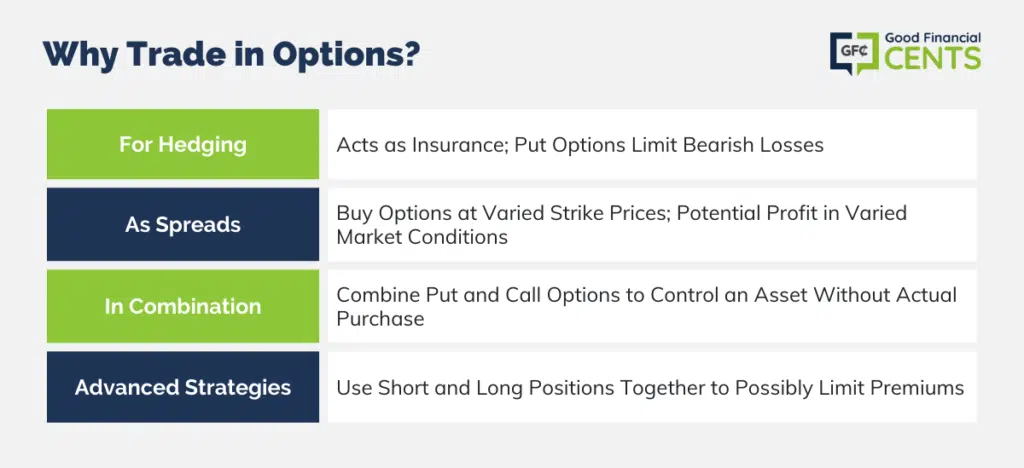The image size is (1024, 468).
Task: Click 'Put Options Limit Bearish Losses' phrase
Action: pyautogui.click(x=669, y=144)
